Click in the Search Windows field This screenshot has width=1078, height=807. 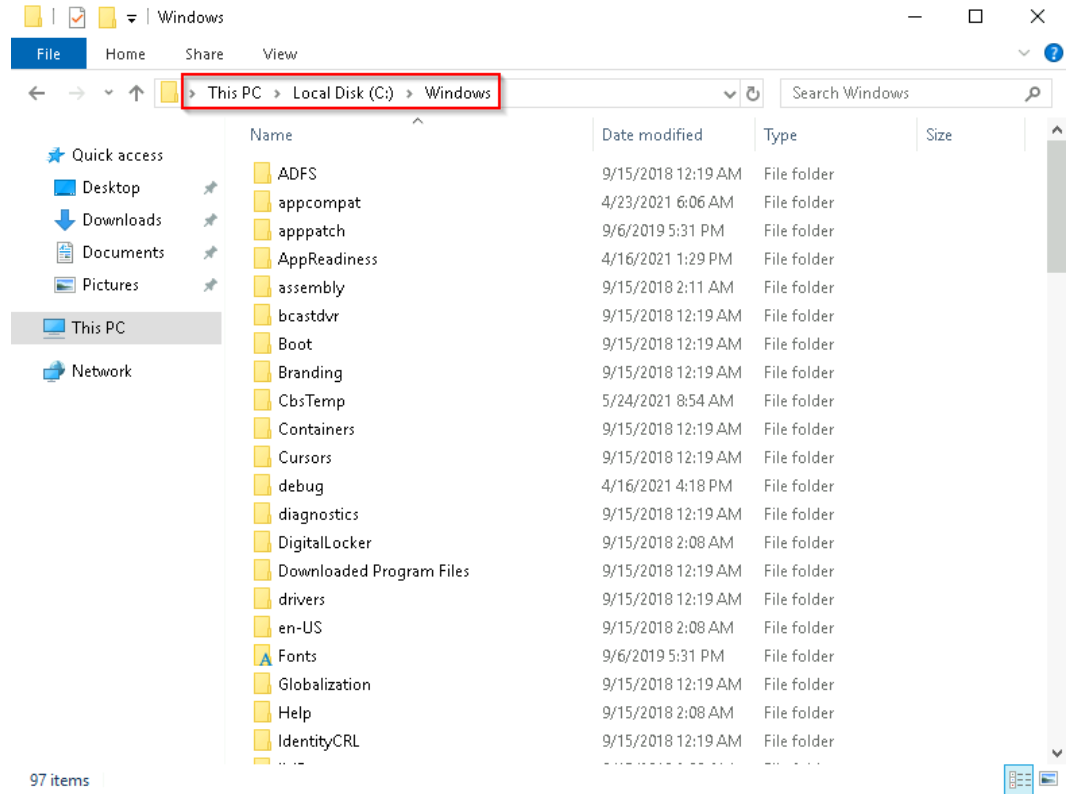(900, 93)
